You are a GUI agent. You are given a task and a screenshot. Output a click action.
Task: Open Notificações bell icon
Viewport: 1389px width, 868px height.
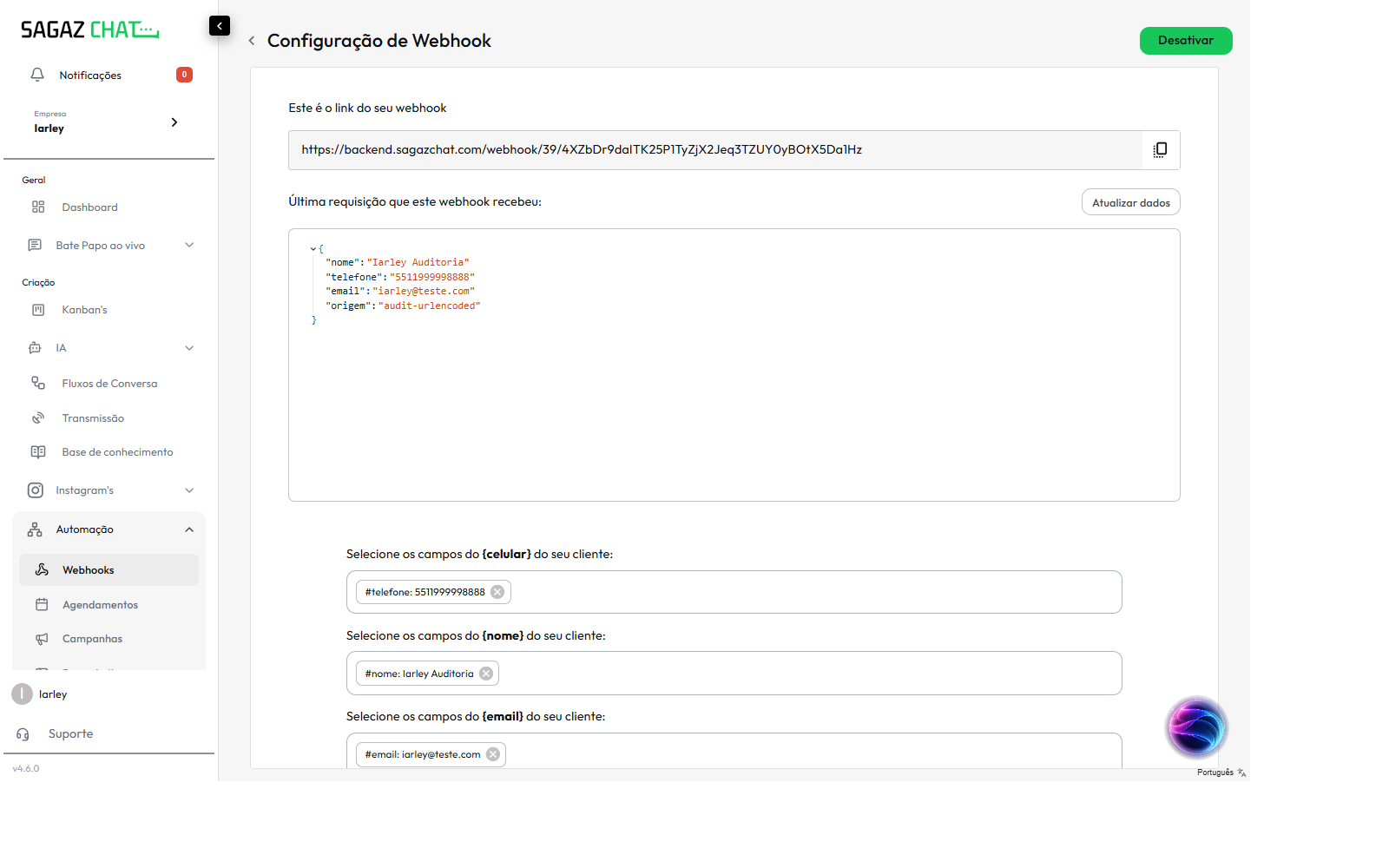37,75
